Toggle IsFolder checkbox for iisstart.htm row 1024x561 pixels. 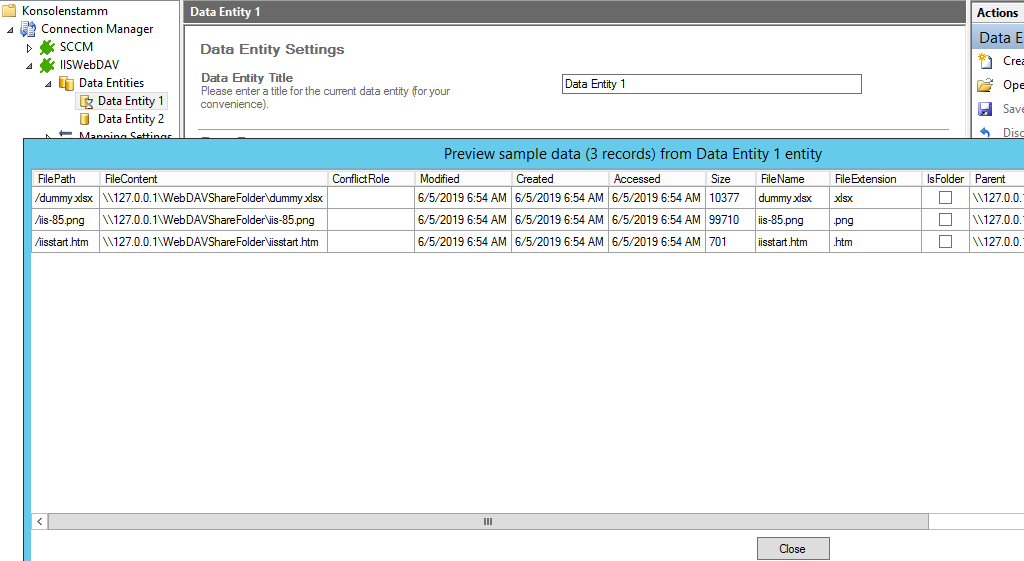(x=945, y=242)
